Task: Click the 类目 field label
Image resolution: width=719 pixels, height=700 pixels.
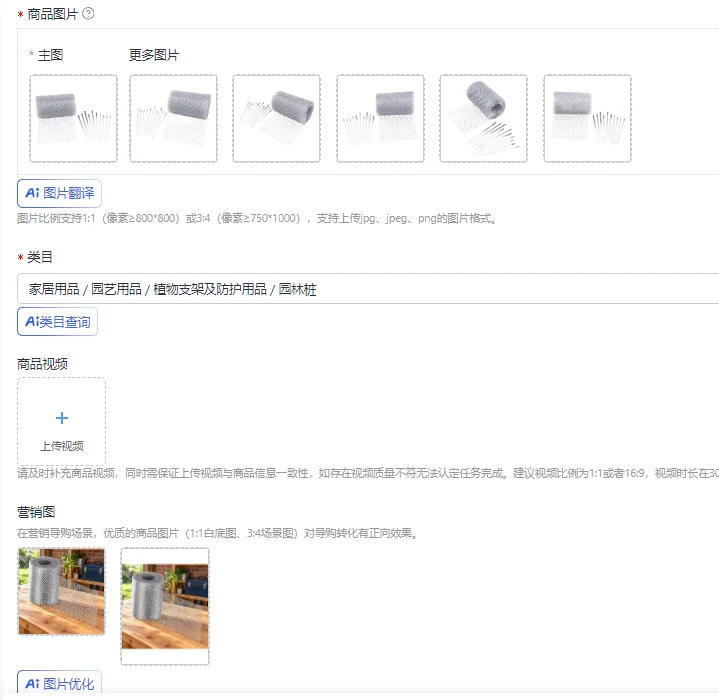Action: click(39, 257)
